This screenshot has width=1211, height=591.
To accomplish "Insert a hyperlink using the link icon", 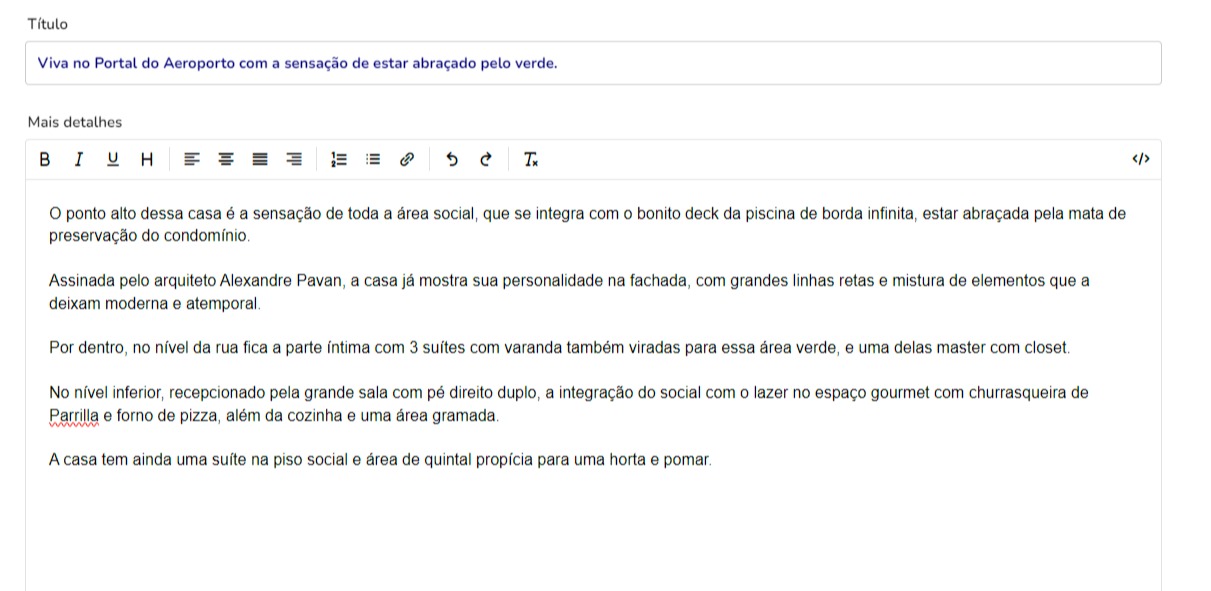I will point(407,159).
